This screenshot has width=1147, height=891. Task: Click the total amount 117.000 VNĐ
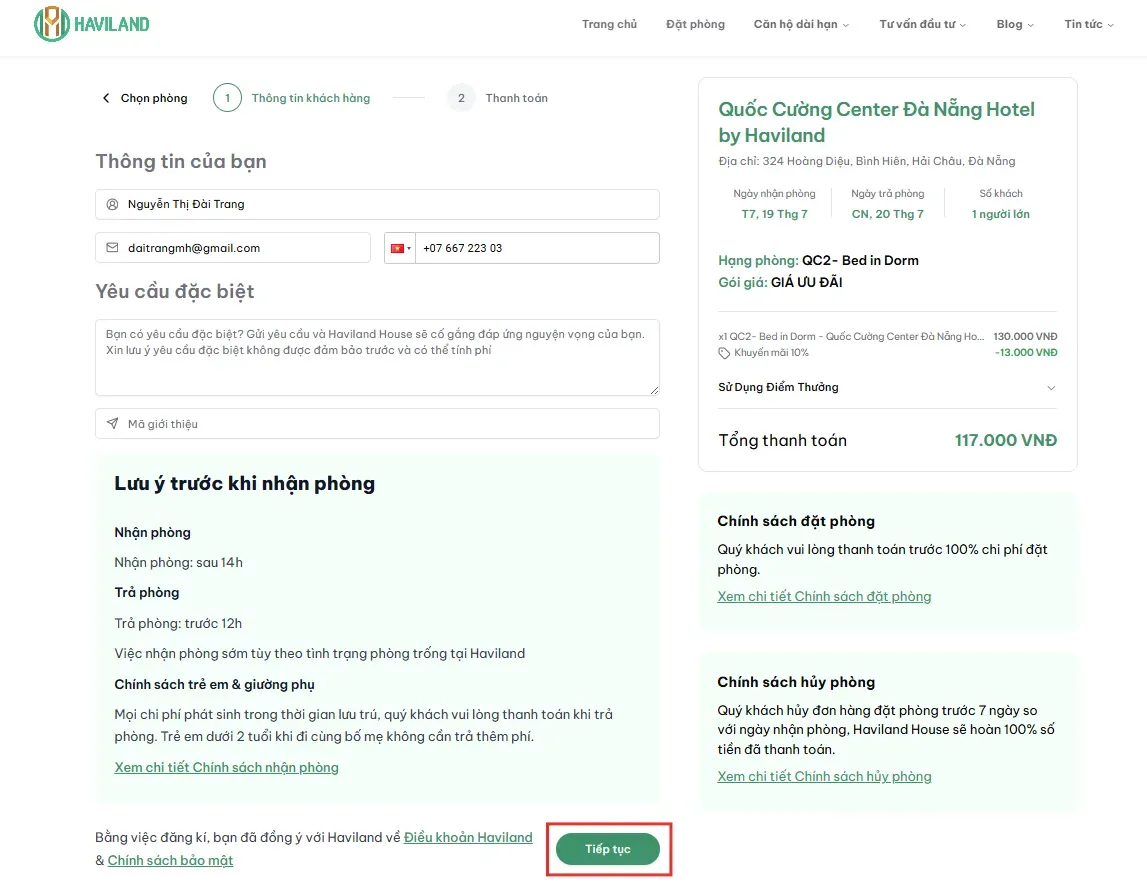[1006, 440]
